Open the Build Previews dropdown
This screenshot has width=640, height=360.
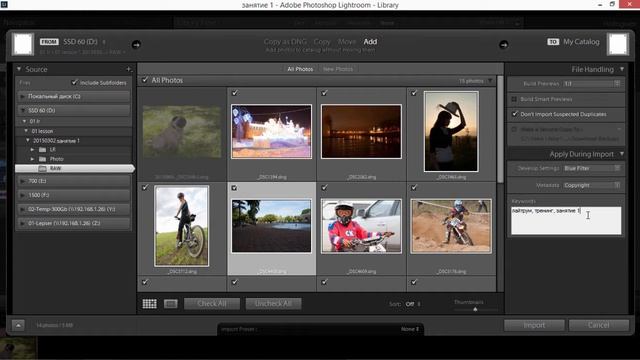click(592, 84)
